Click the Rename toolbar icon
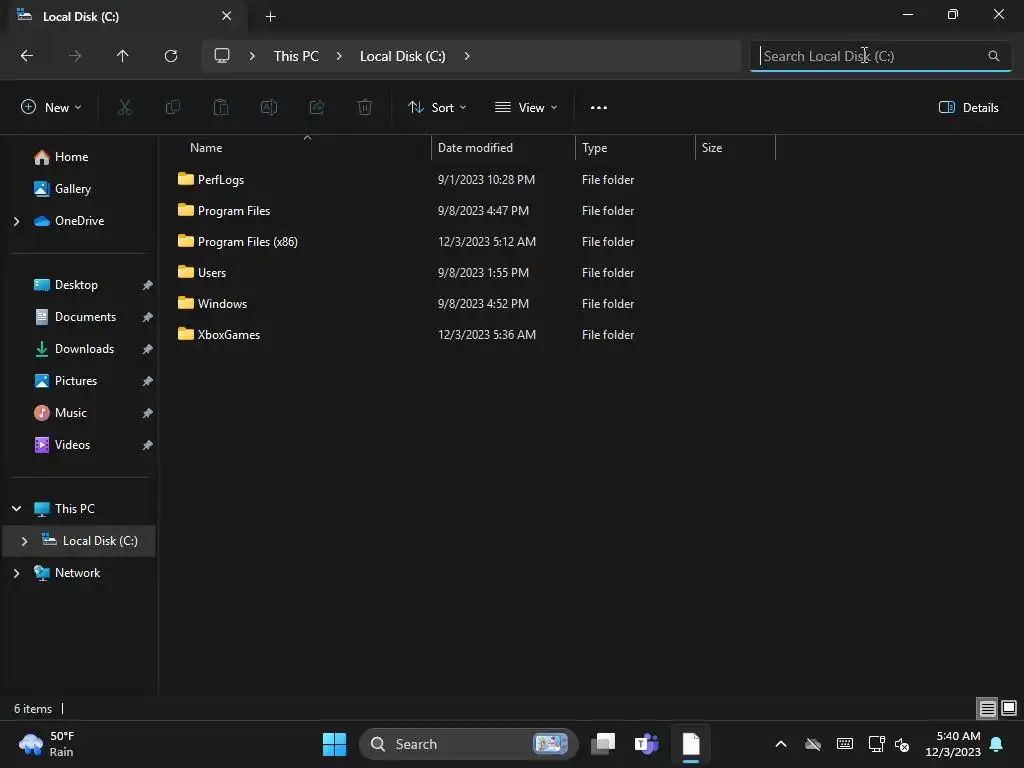This screenshot has width=1024, height=768. tap(269, 107)
